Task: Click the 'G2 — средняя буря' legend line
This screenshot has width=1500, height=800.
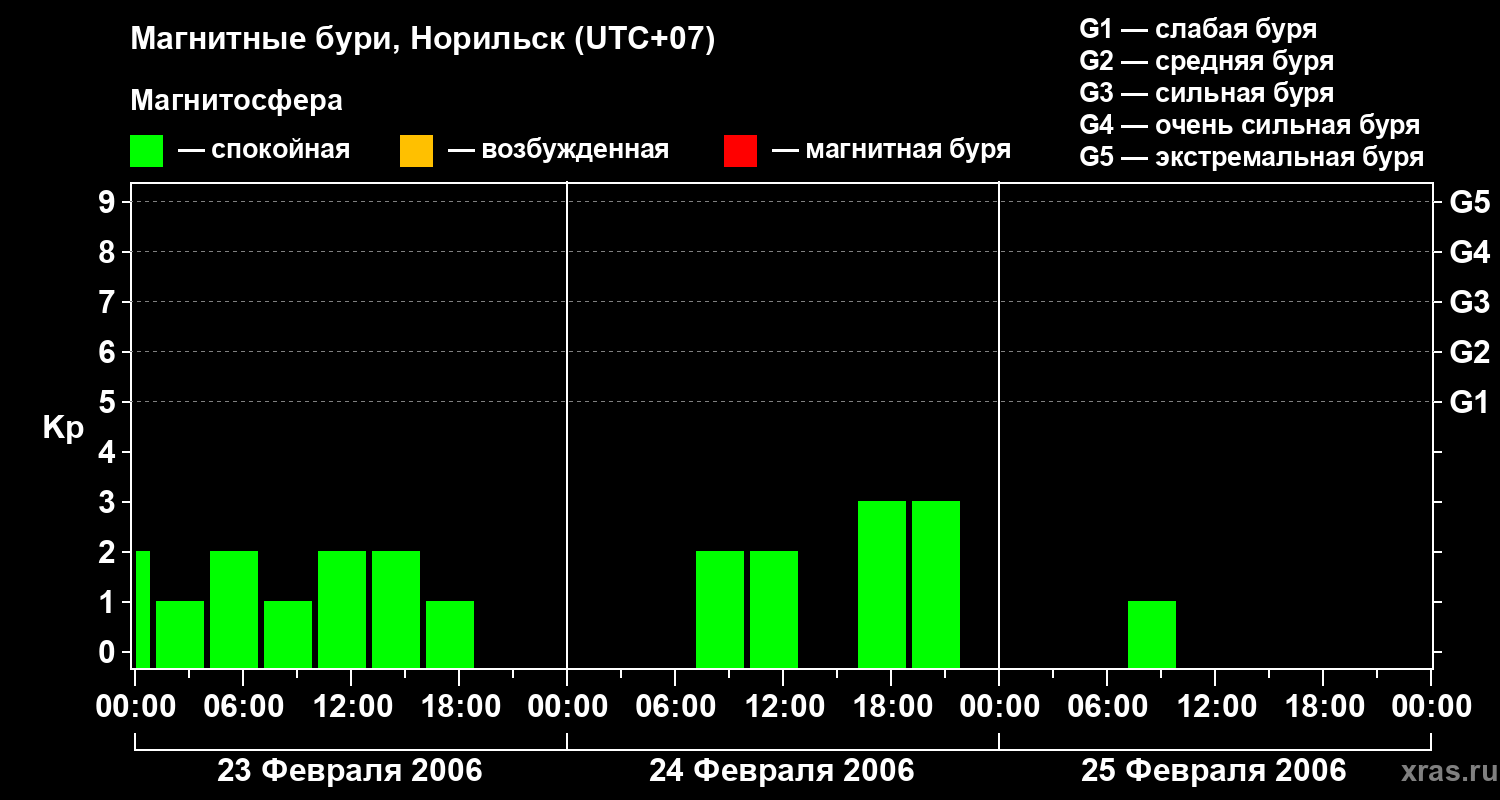Action: click(1207, 61)
